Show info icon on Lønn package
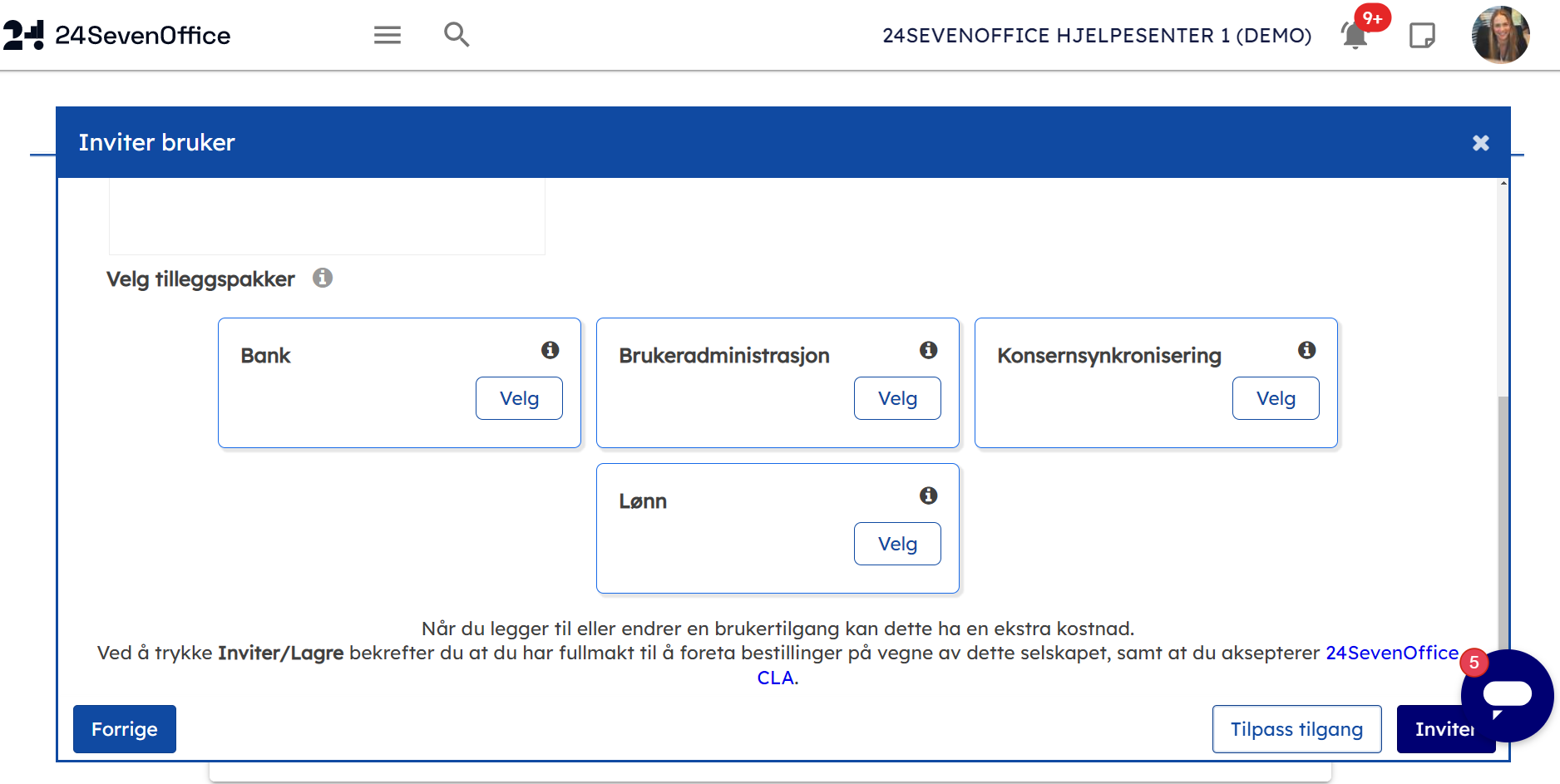This screenshot has height=784, width=1560. pos(928,496)
